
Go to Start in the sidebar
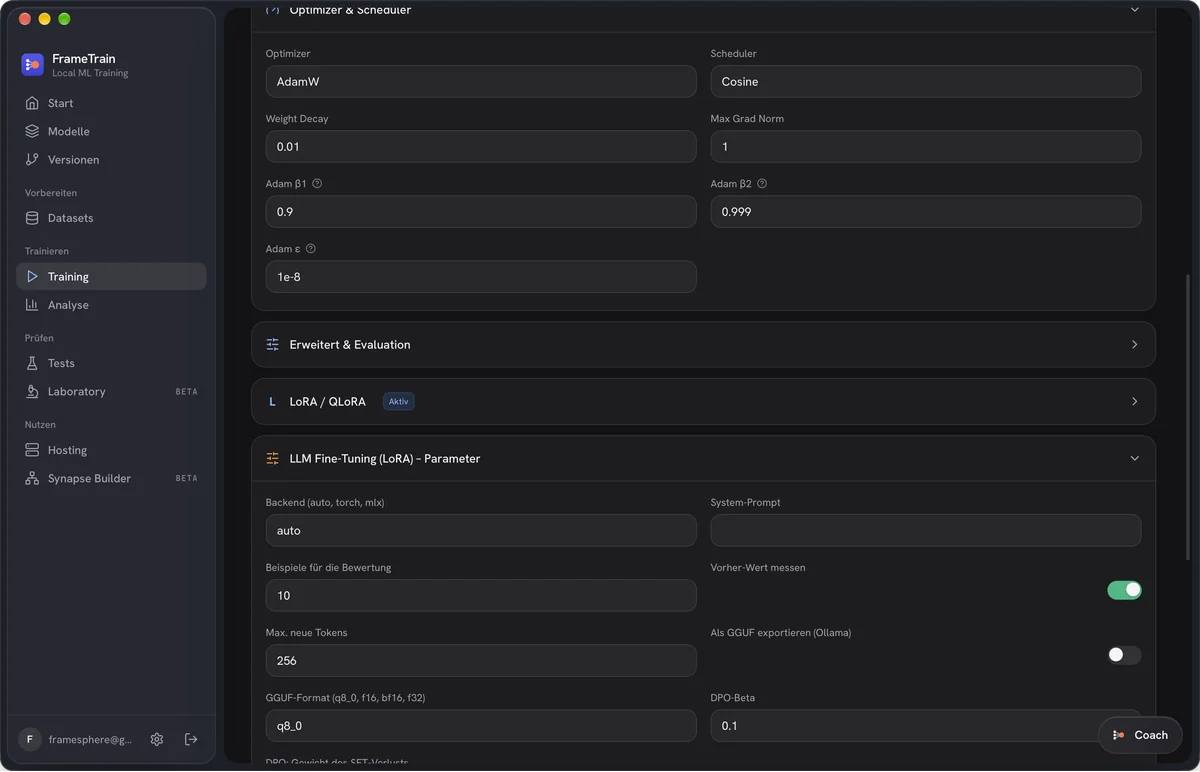pyautogui.click(x=111, y=103)
